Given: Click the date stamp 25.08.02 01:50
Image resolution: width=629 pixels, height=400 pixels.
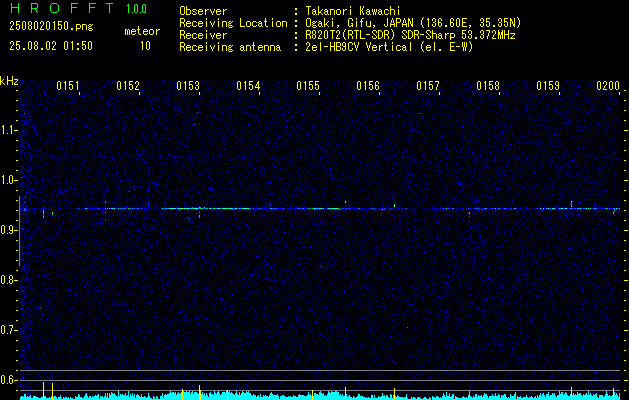Looking at the screenshot, I should (51, 46).
